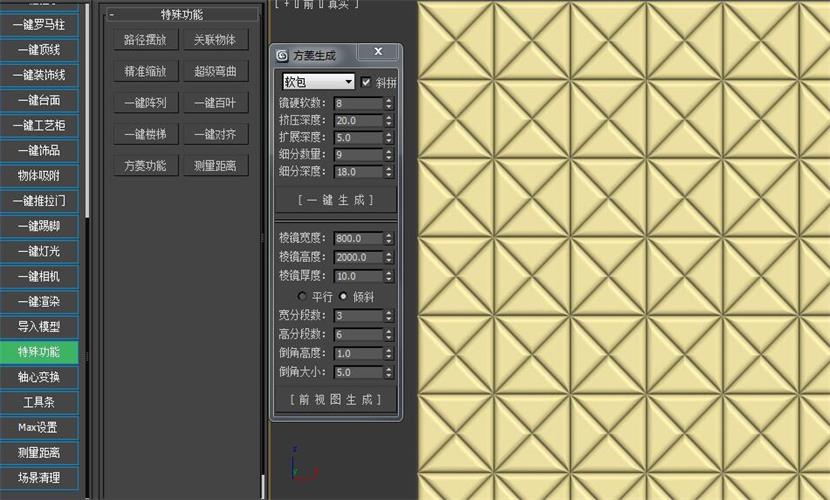
Task: Adjust the 细分深度 spinner arrows
Action: point(389,172)
